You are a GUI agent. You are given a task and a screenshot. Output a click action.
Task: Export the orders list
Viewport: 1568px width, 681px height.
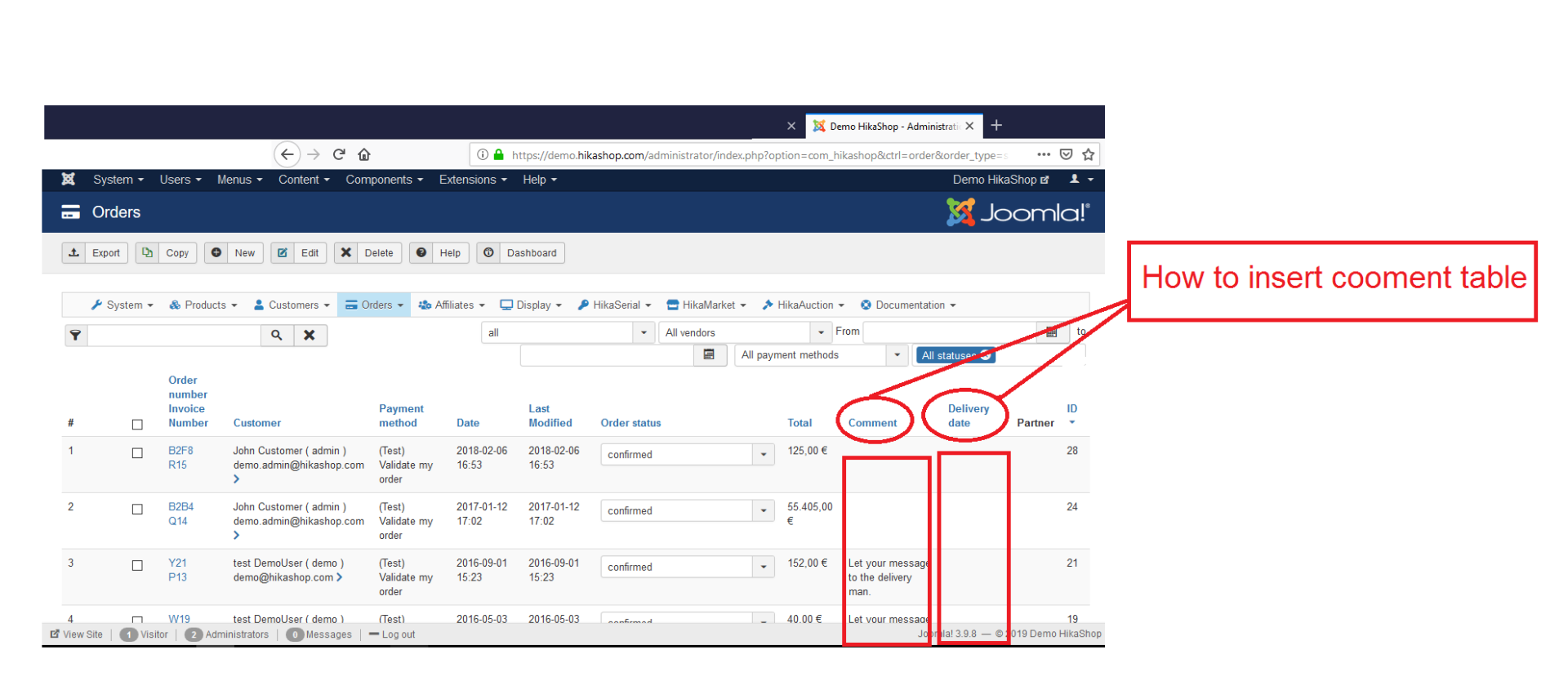tap(95, 253)
